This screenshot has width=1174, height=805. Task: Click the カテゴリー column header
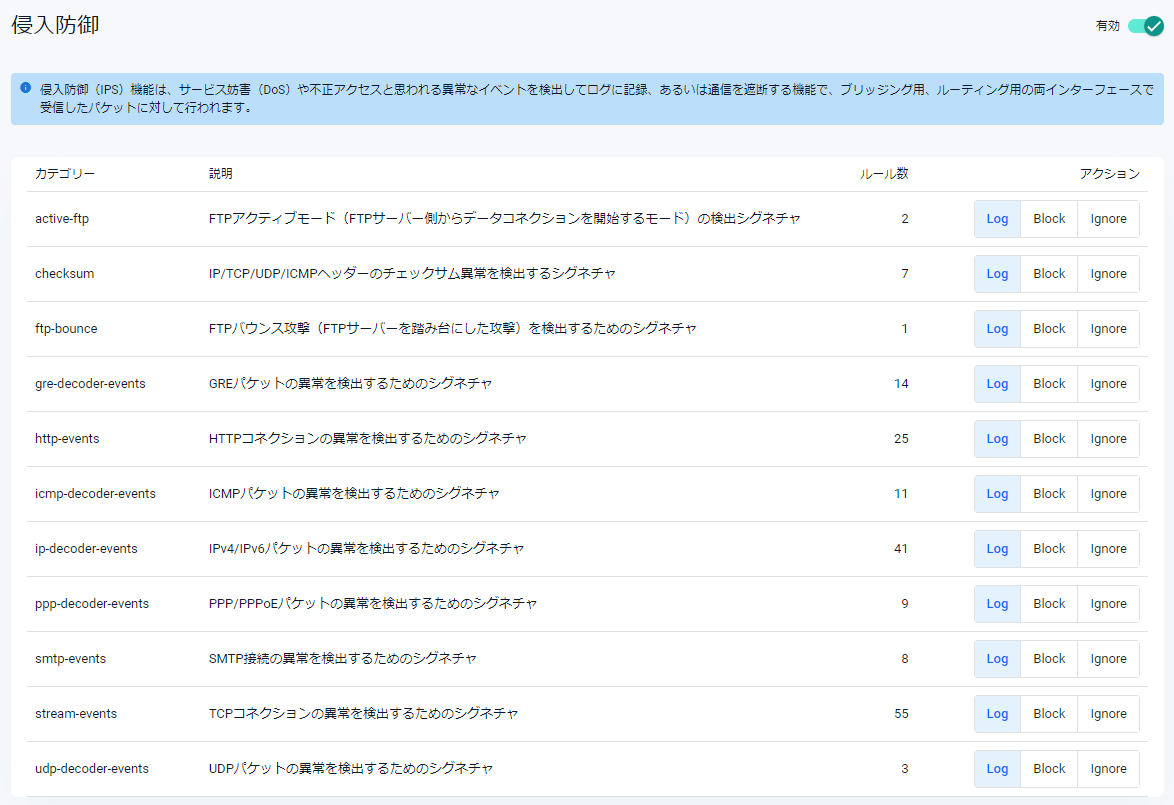[x=65, y=174]
